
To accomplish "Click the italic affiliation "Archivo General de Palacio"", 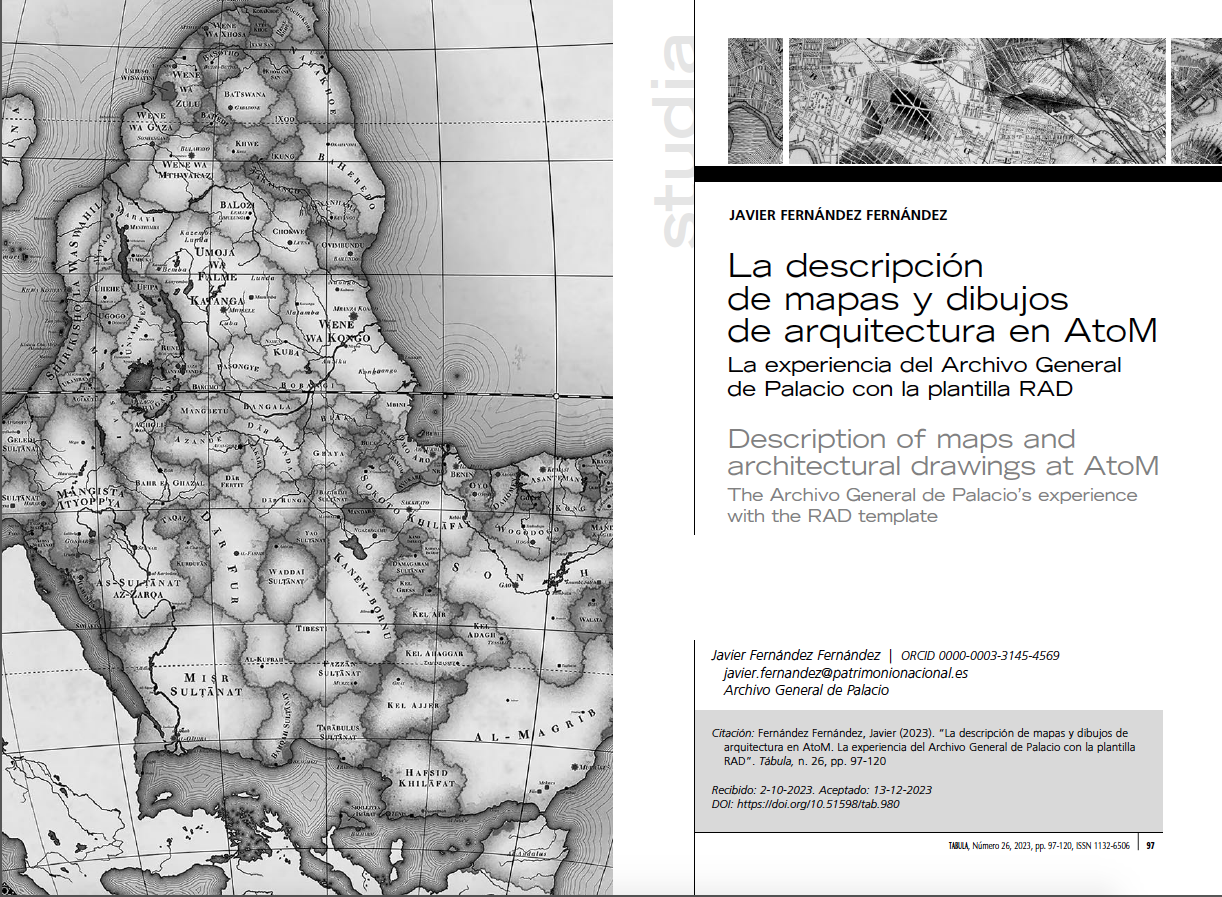I will click(x=806, y=690).
